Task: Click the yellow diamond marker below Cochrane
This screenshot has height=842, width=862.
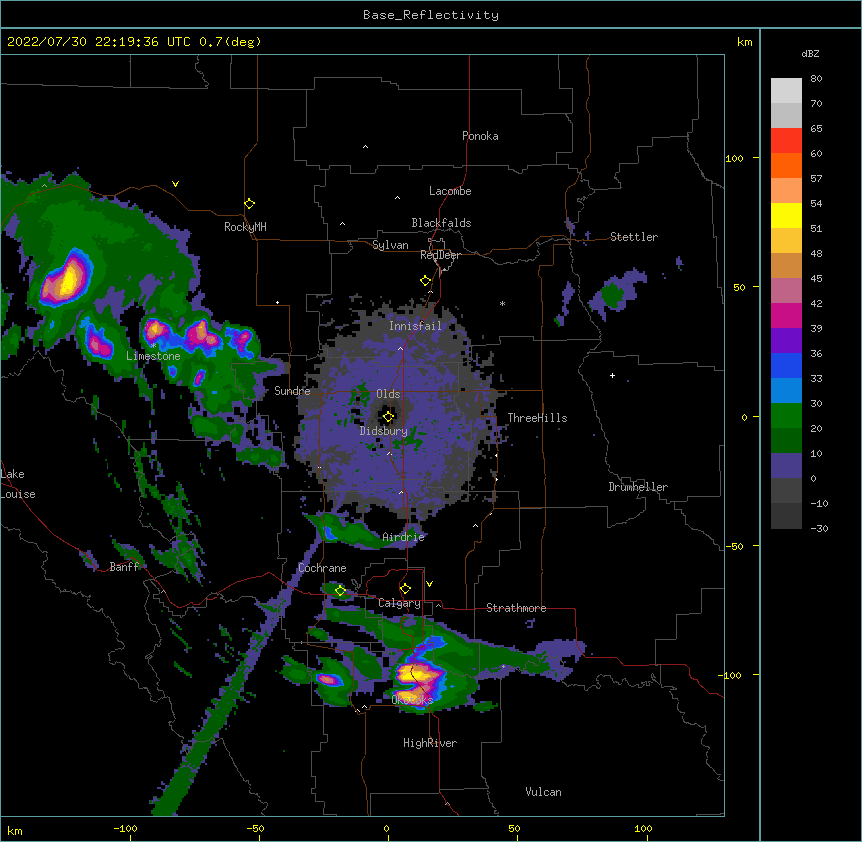Action: (x=340, y=591)
